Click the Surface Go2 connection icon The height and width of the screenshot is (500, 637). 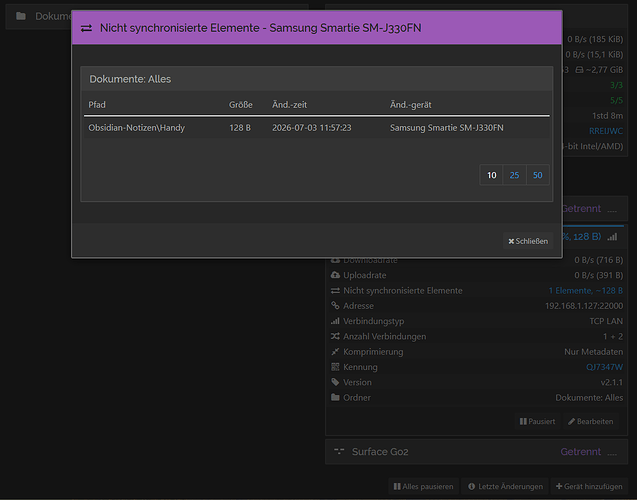339,451
